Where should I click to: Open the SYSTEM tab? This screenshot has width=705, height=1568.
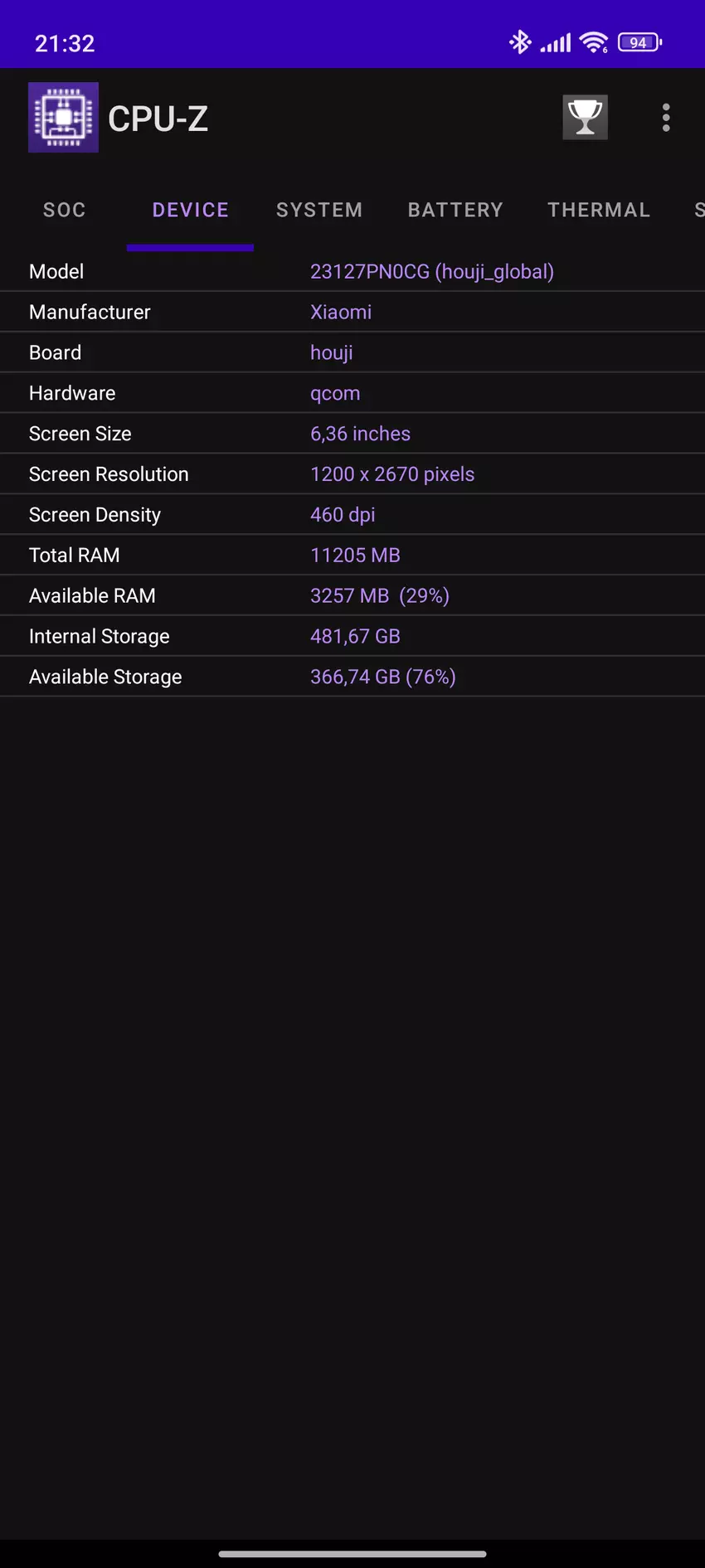[319, 211]
